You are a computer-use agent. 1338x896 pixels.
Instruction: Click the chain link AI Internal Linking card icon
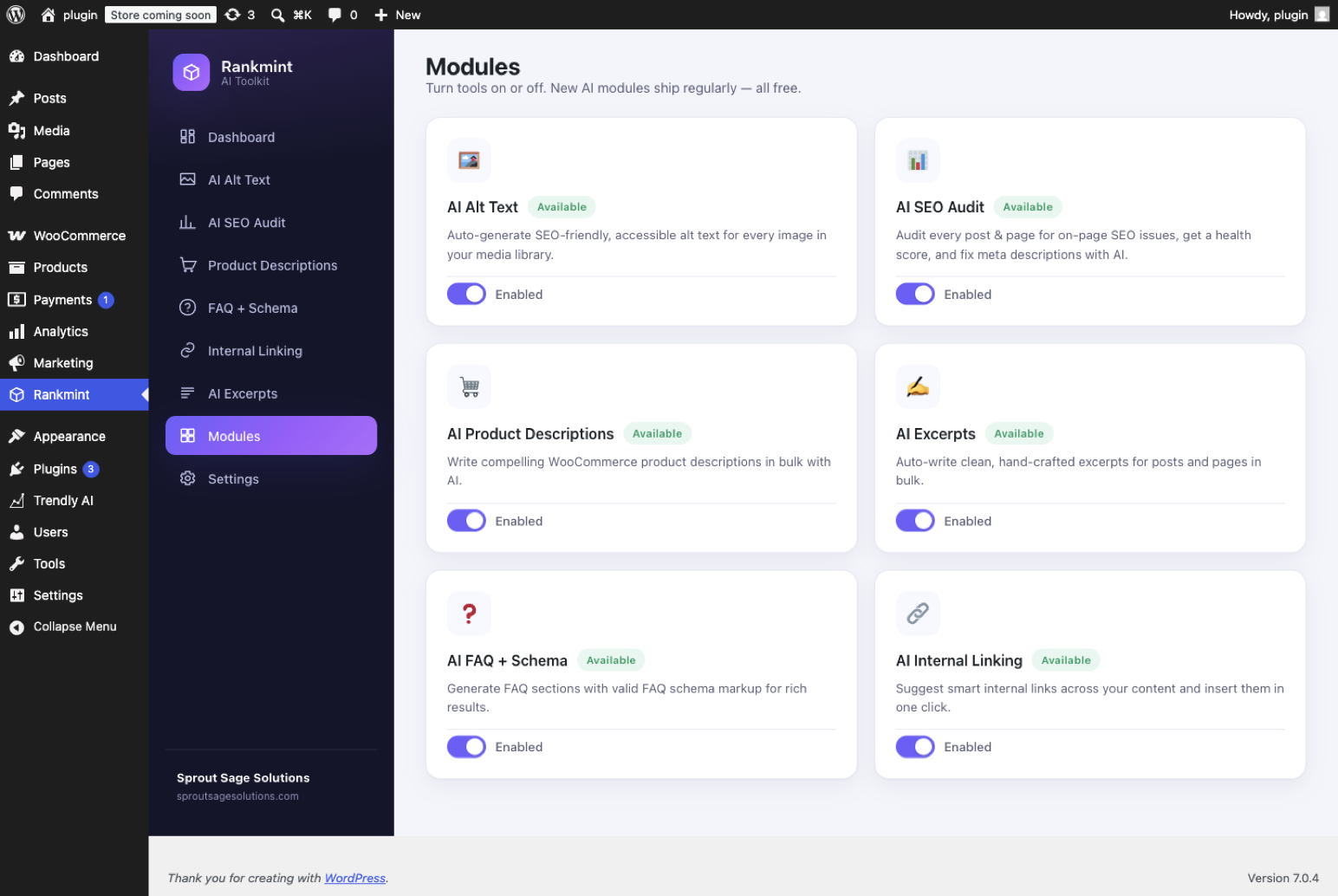click(918, 614)
